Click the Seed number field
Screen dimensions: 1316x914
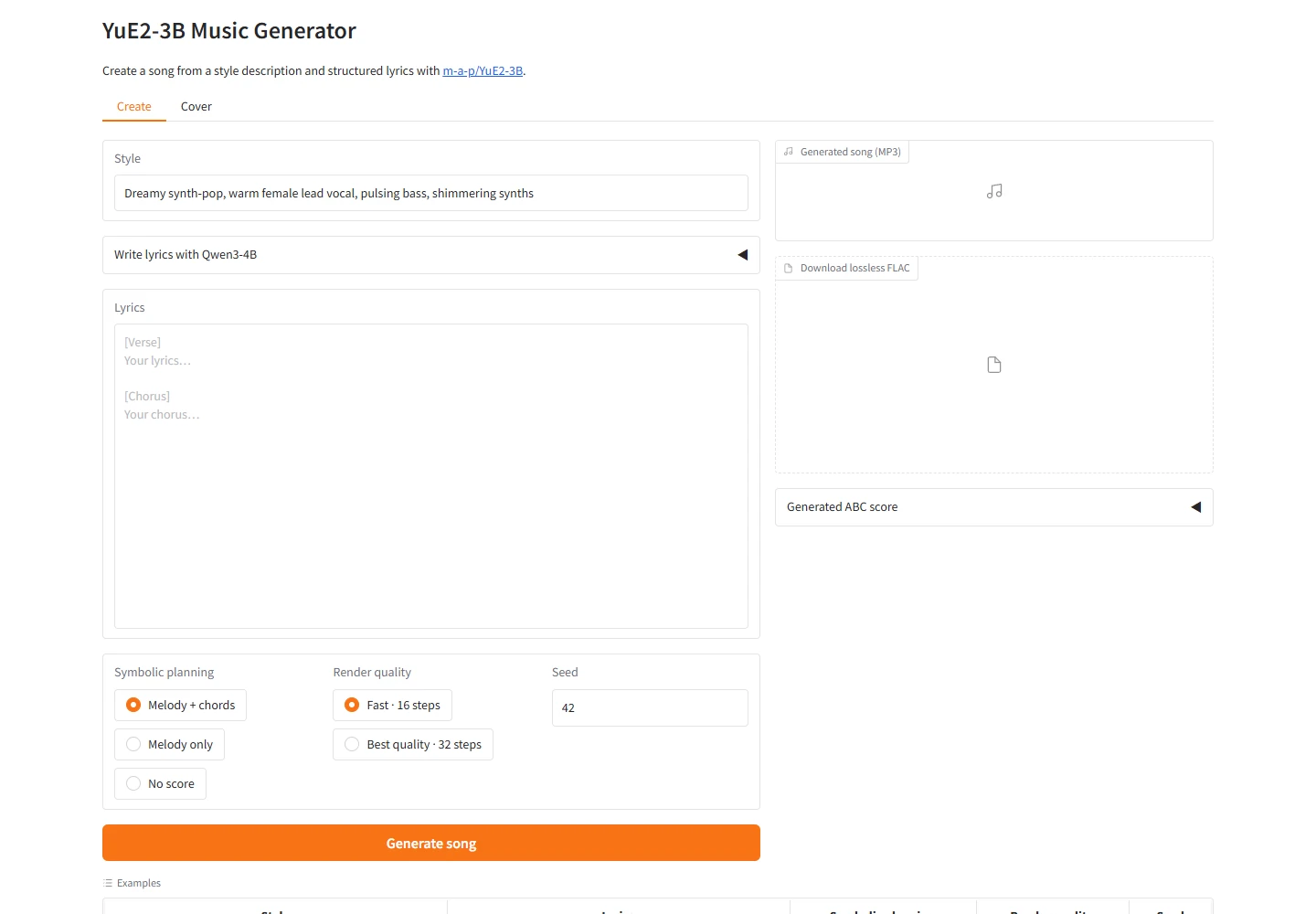pos(650,707)
